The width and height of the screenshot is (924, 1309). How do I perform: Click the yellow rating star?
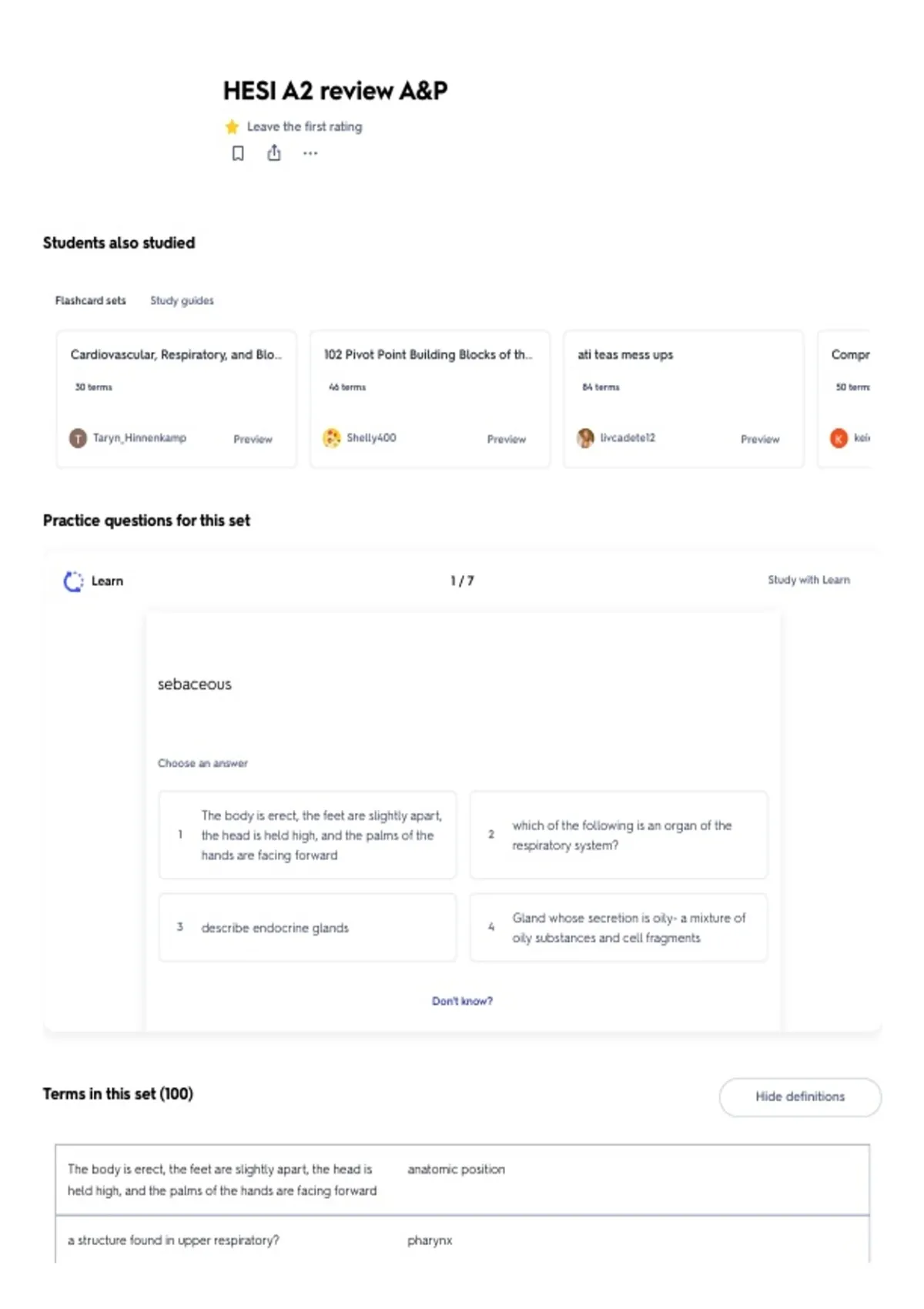tap(232, 126)
